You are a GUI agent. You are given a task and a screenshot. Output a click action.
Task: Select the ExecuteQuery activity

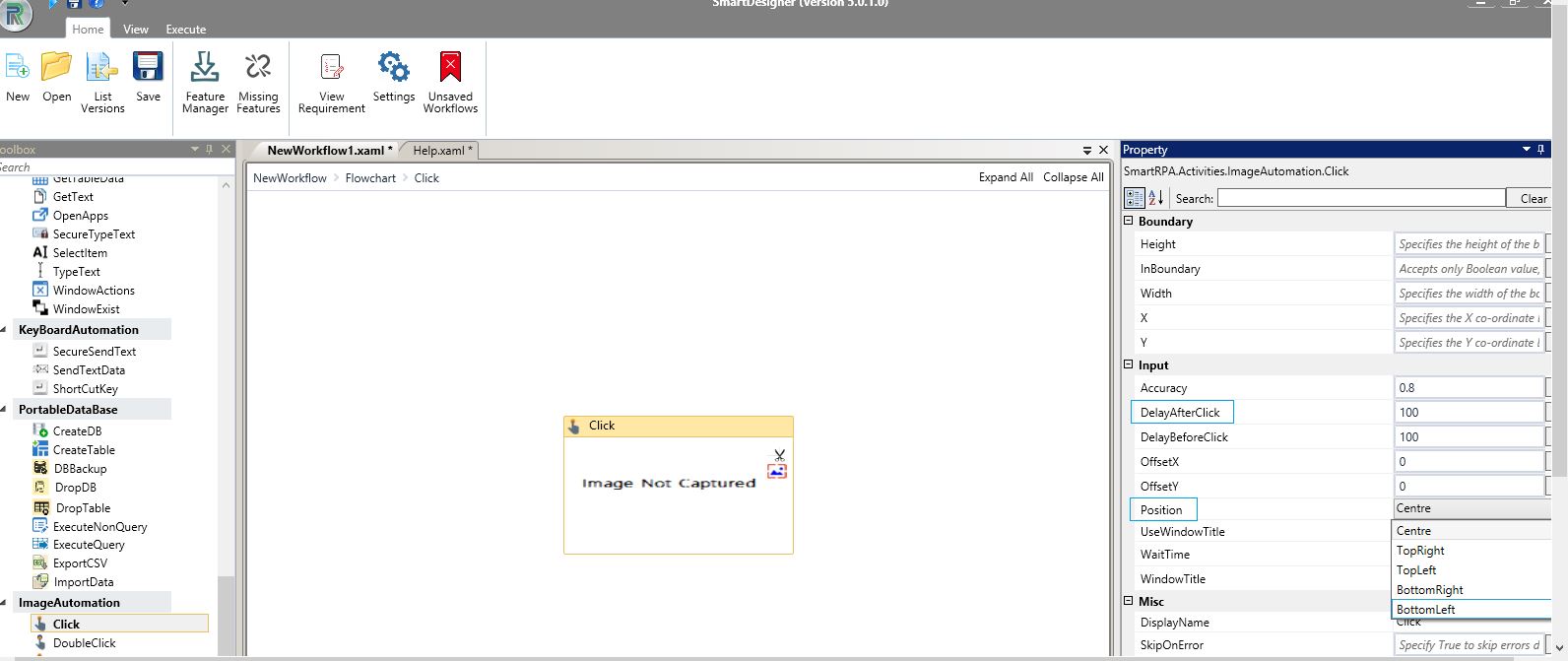pyautogui.click(x=89, y=545)
